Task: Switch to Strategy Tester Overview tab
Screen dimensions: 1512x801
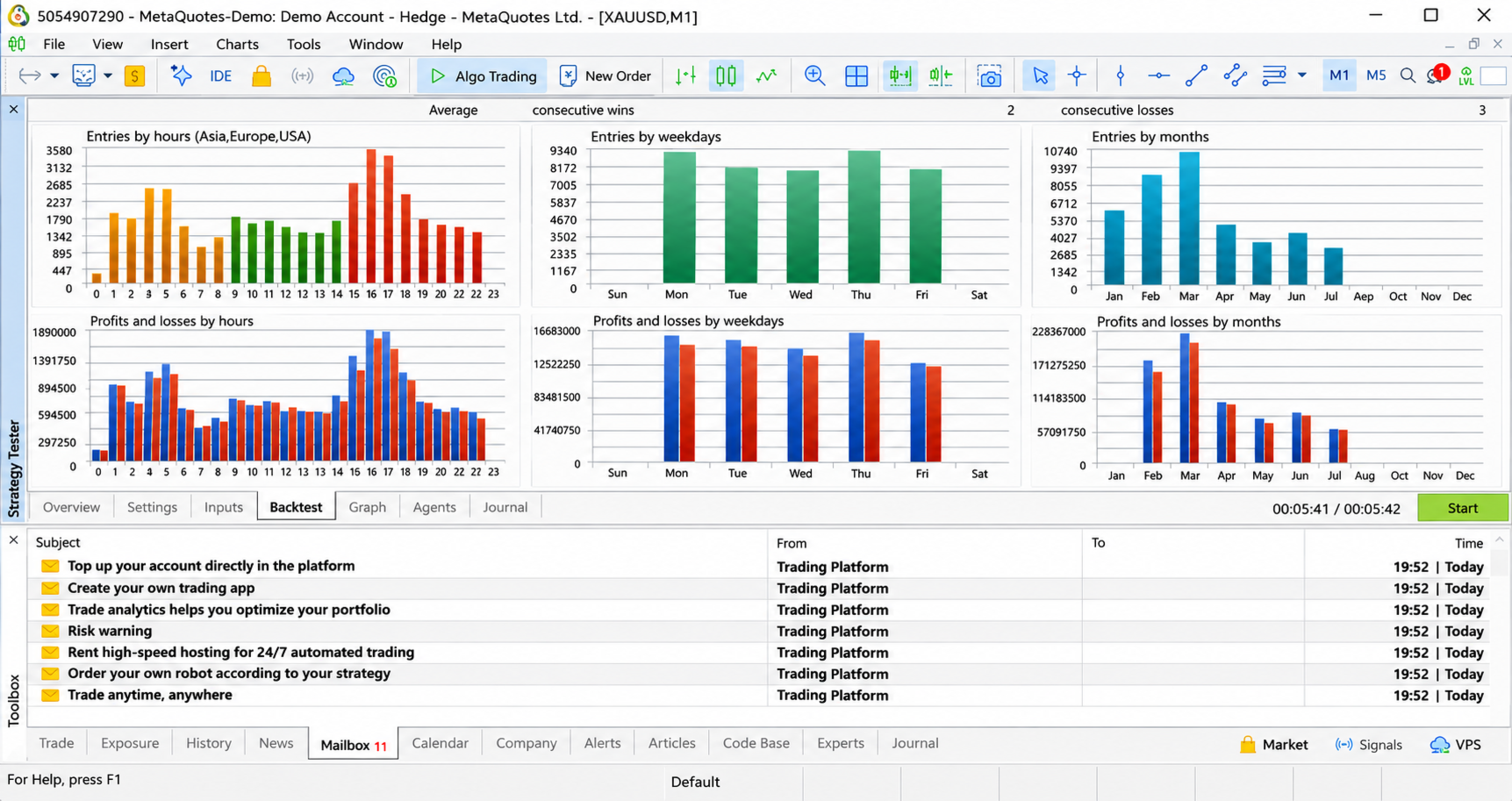Action: (x=71, y=507)
